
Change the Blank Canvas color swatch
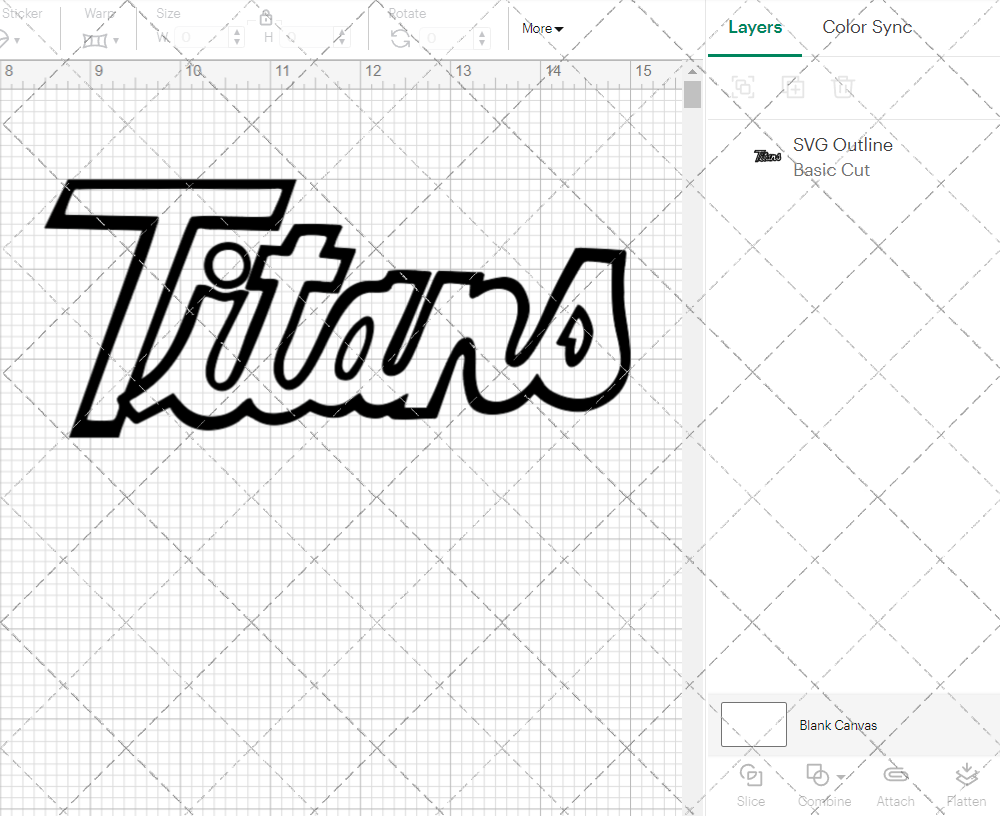(x=753, y=725)
